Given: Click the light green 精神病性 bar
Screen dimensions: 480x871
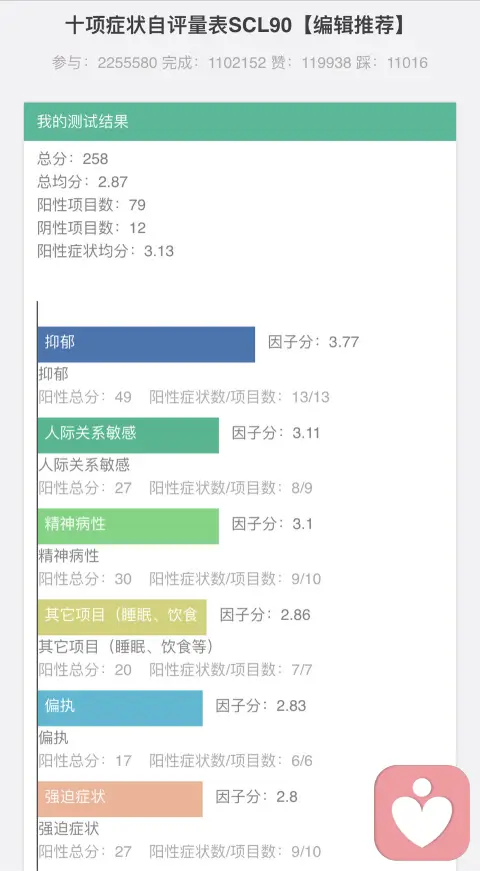Looking at the screenshot, I should click(x=128, y=526).
